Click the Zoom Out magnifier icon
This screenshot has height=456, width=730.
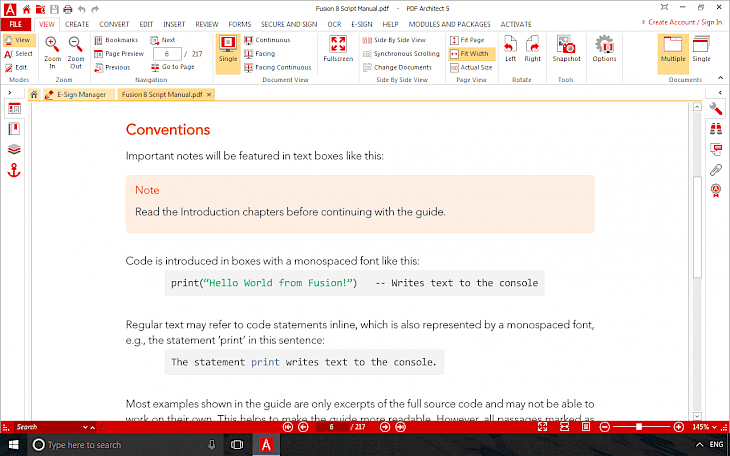(75, 45)
